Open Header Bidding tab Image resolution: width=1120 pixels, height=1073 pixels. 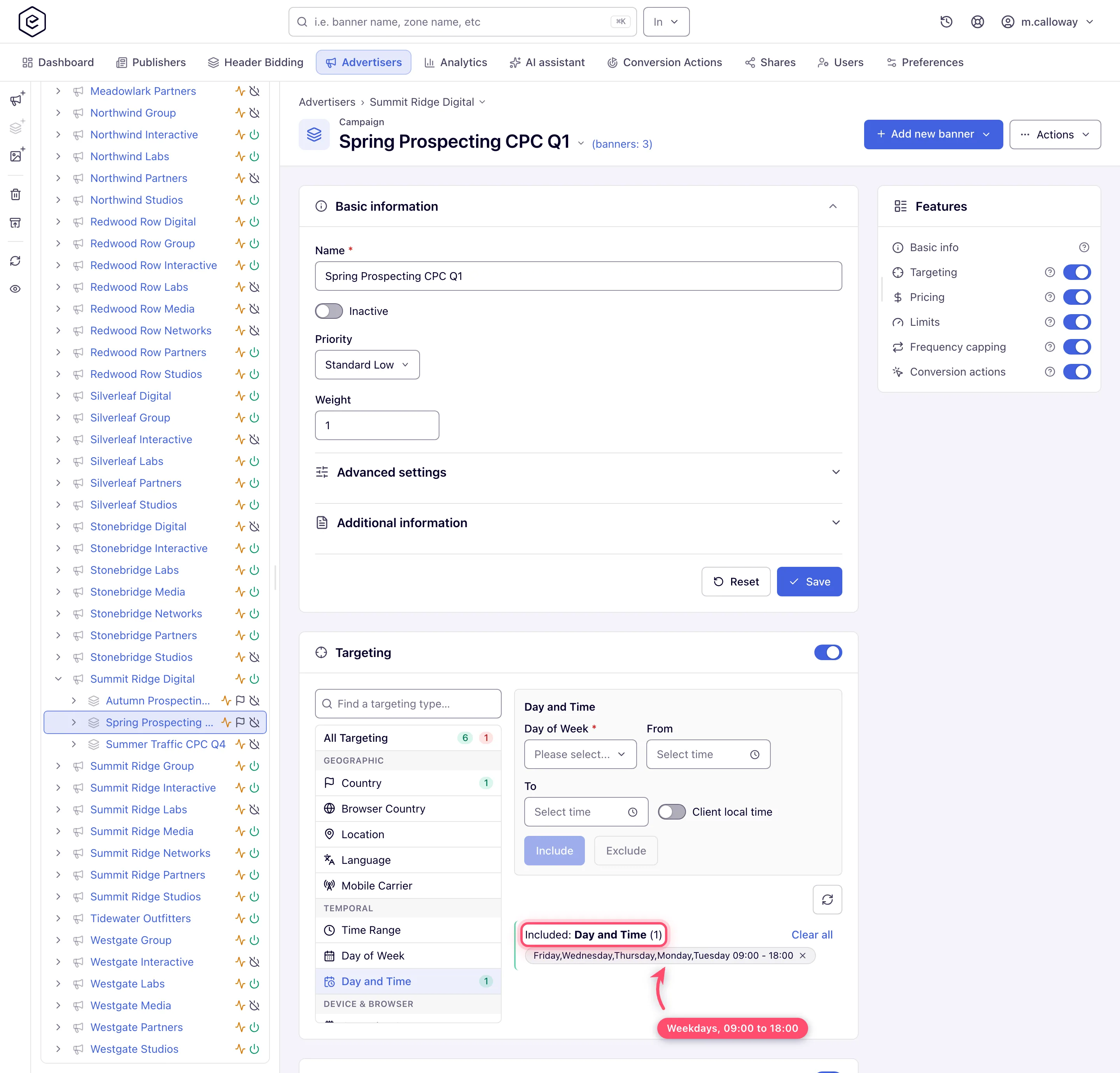point(255,62)
